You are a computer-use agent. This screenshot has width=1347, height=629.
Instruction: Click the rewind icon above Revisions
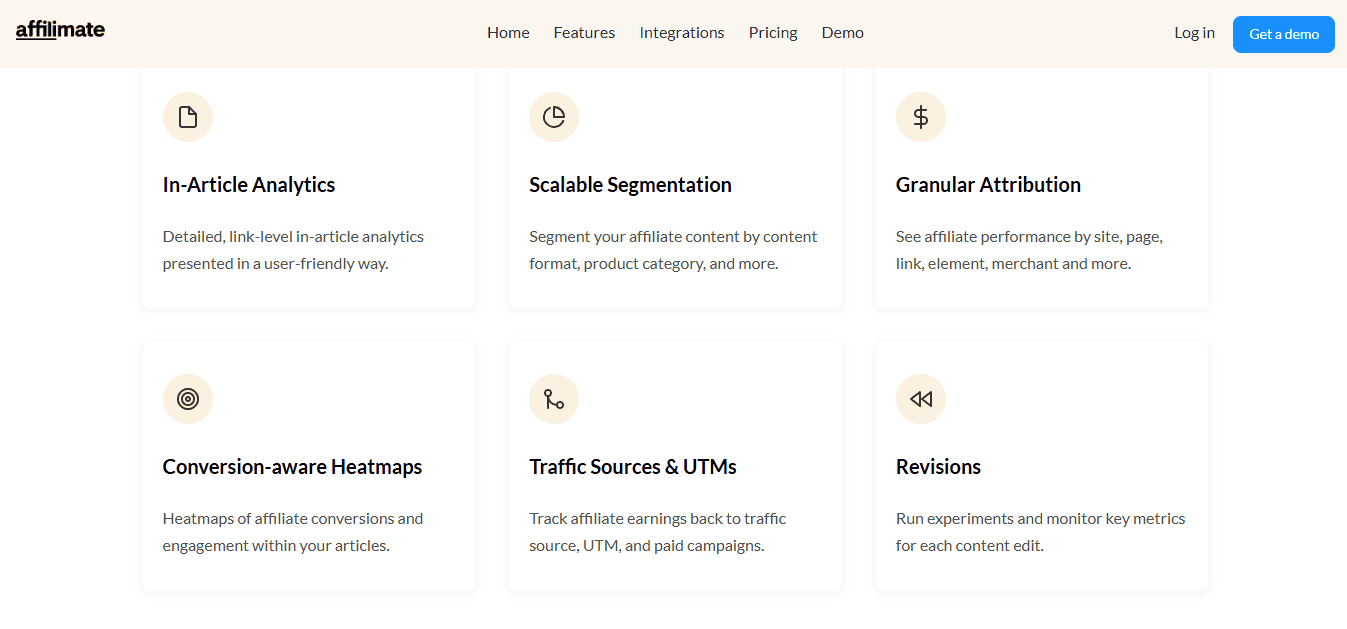click(x=921, y=399)
